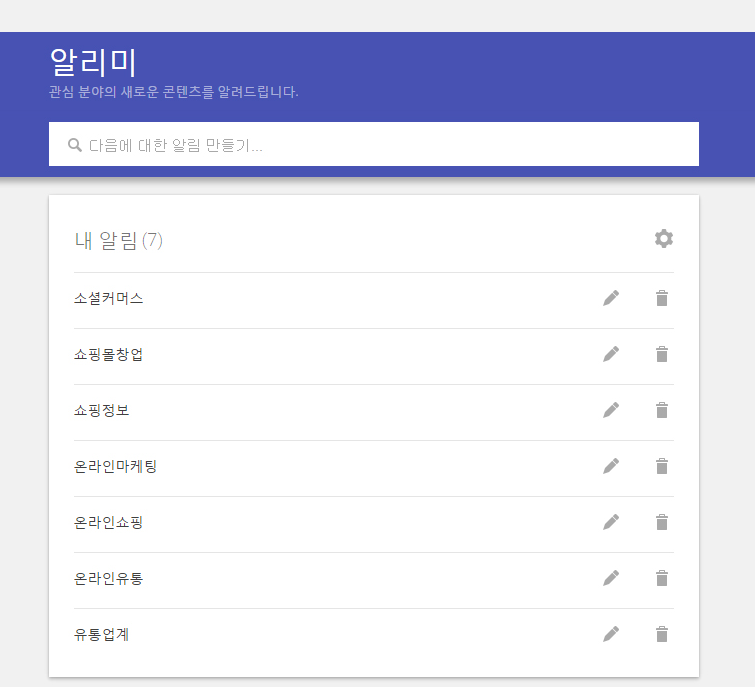The image size is (755, 691).
Task: Edit the 온라인쇼핑 alert
Action: pos(611,522)
